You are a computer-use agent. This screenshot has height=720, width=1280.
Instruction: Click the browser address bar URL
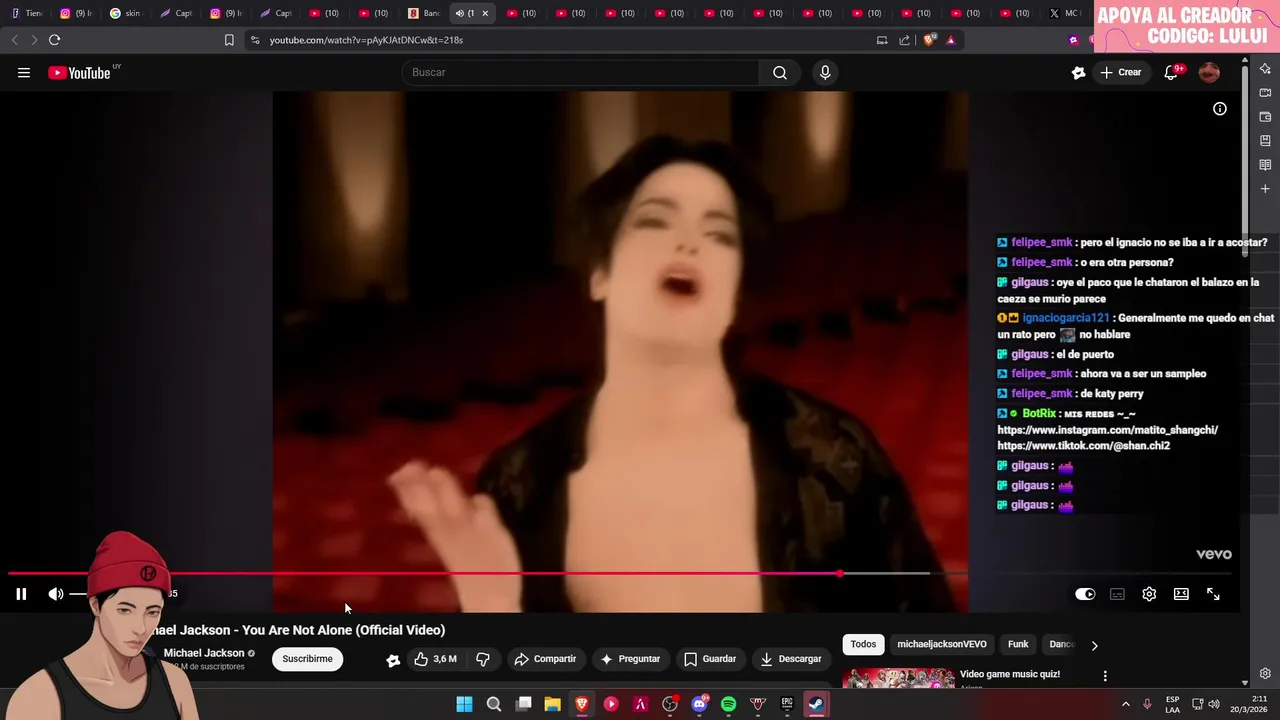(x=366, y=40)
